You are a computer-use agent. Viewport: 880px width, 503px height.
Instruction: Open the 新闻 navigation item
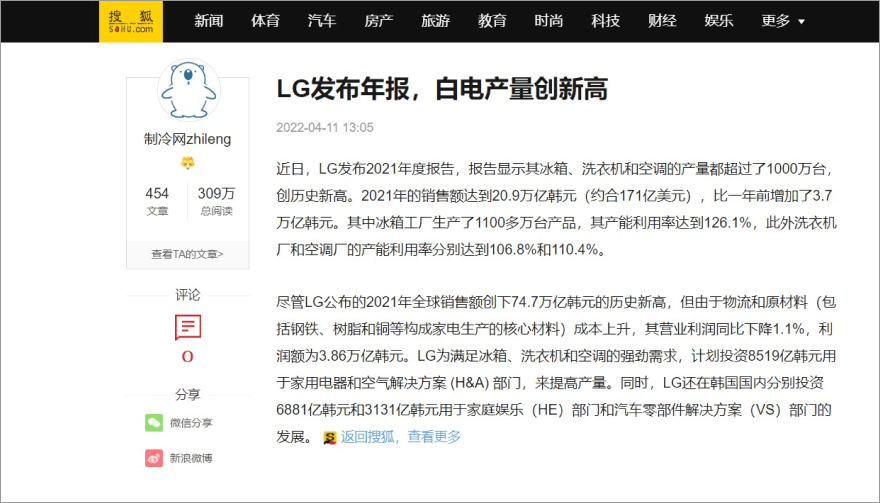209,21
